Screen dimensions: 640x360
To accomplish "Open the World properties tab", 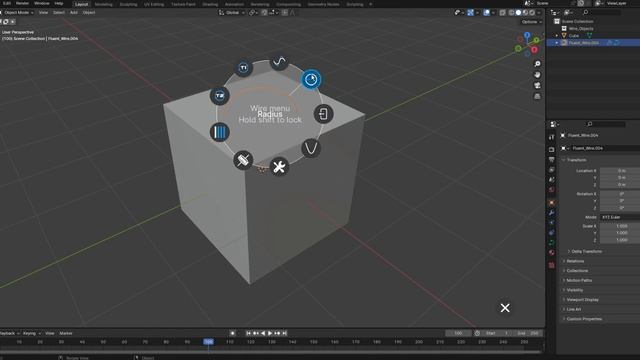I will 552,190.
